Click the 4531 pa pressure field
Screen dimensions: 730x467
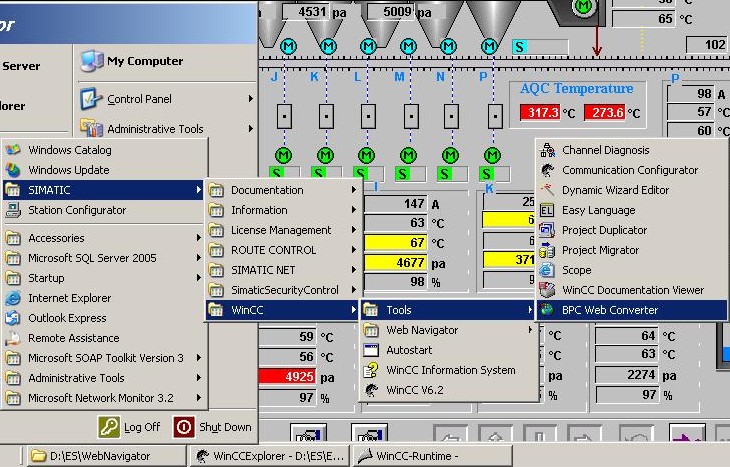point(306,12)
